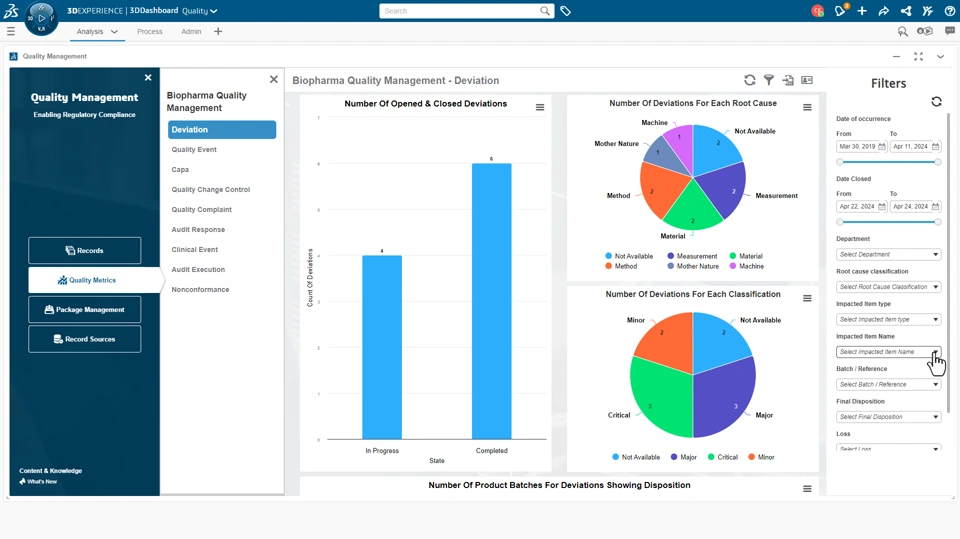960x539 pixels.
Task: Open Select Impacted Item Name dropdown
Action: (x=888, y=352)
